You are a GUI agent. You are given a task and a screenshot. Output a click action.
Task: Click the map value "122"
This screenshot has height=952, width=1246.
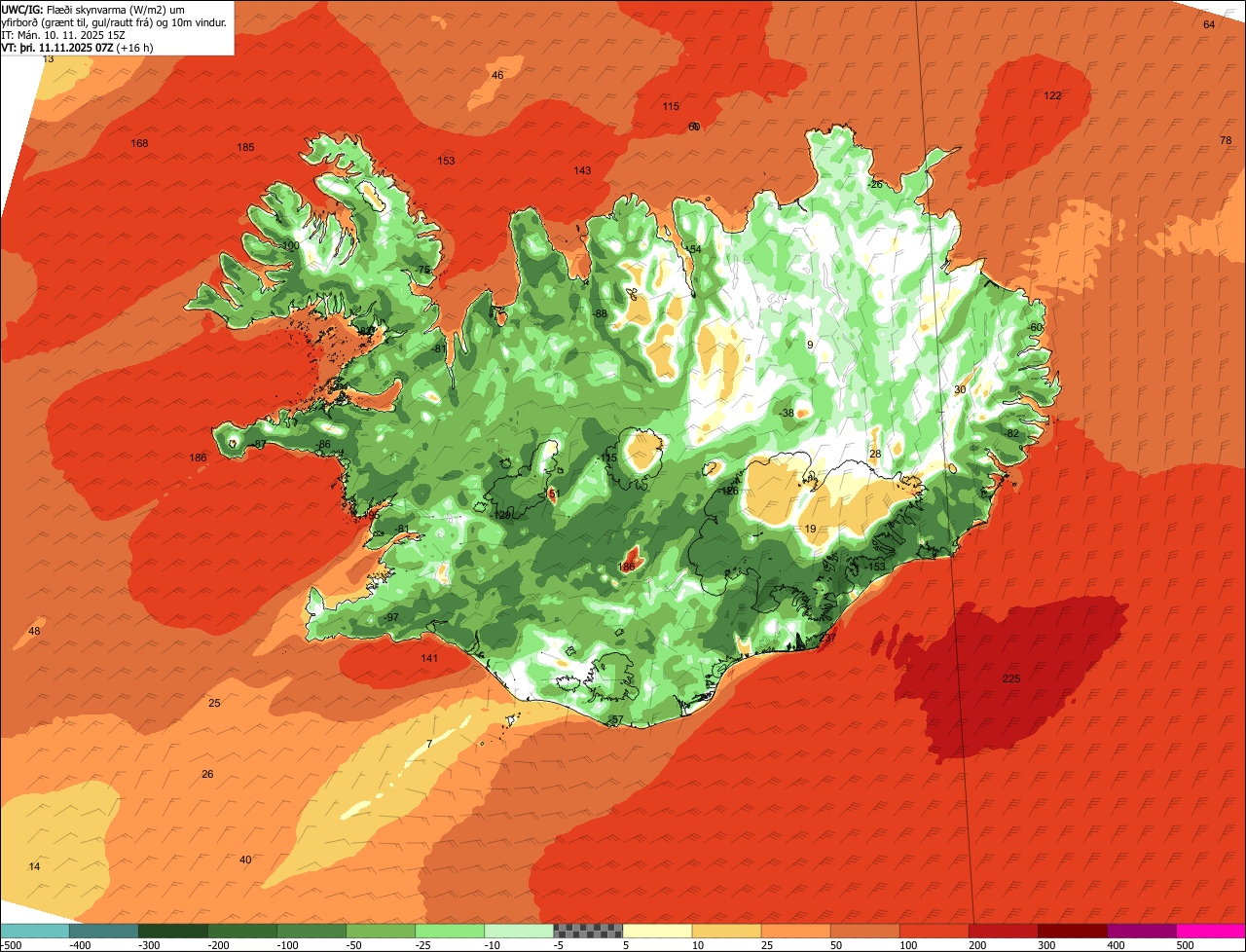click(1052, 95)
